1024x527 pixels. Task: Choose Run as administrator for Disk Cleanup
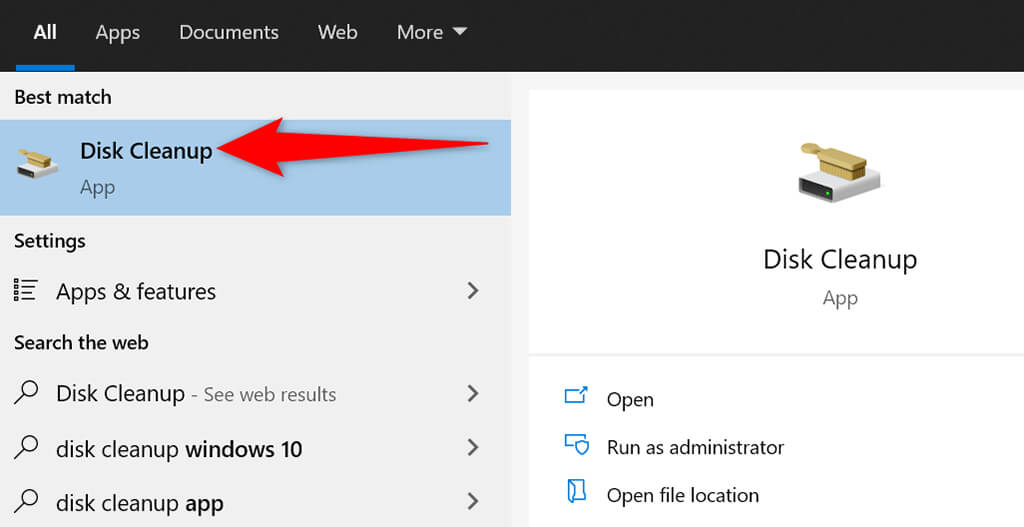point(695,447)
